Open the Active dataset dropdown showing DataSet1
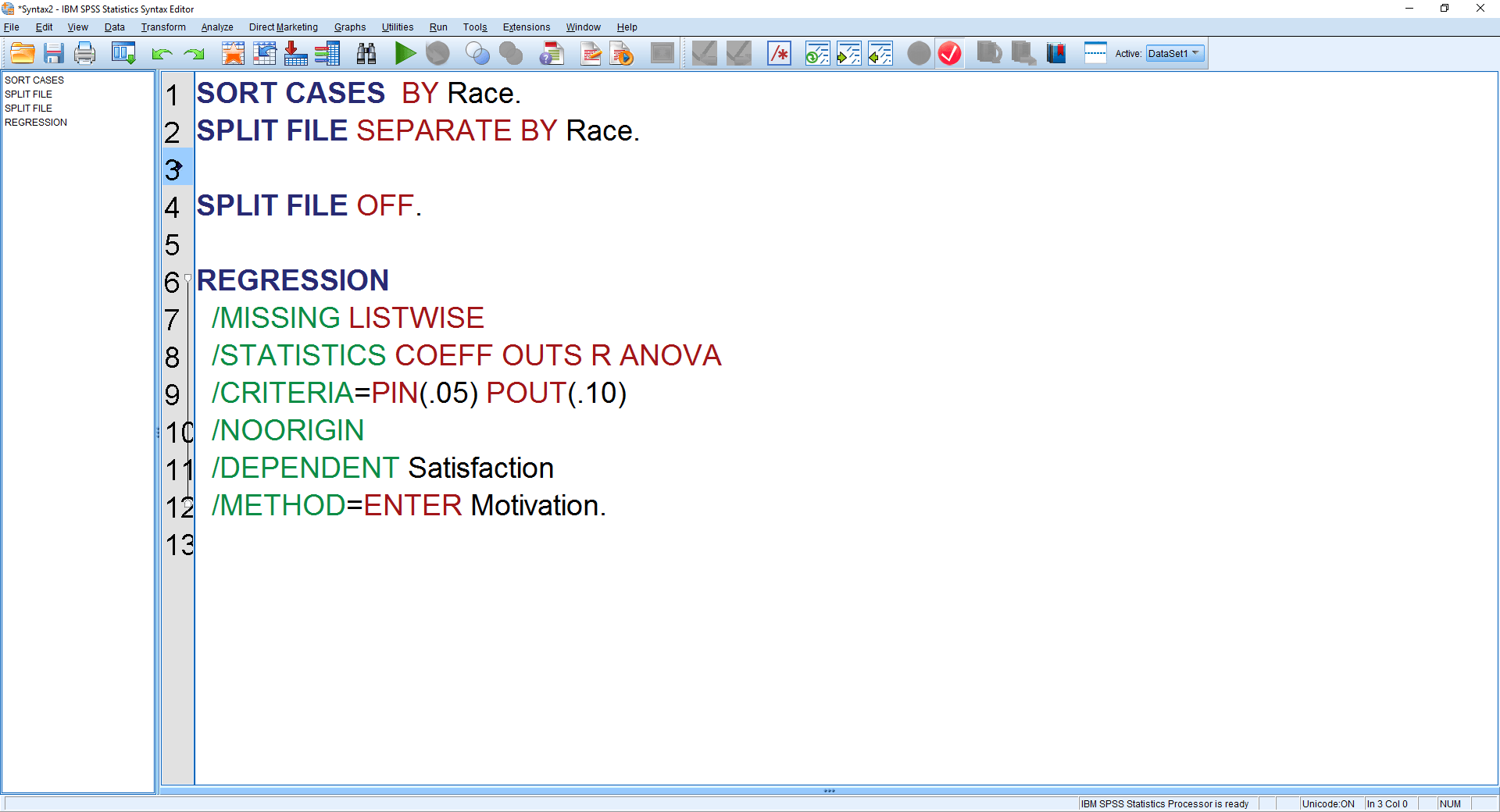Image resolution: width=1500 pixels, height=812 pixels. click(x=1174, y=54)
